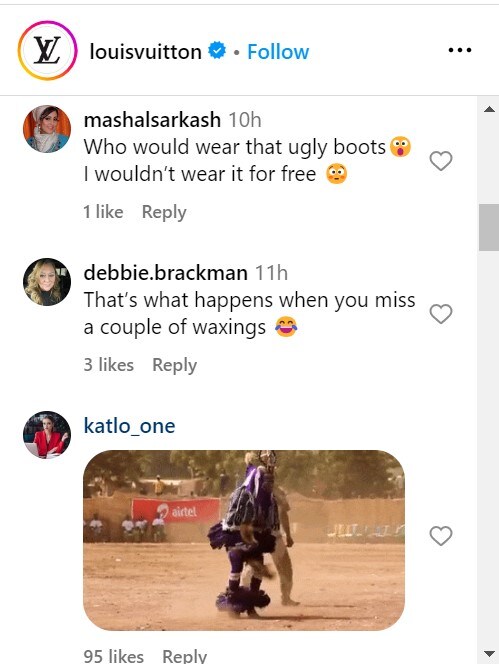The image size is (499, 664).
Task: Open mashalsarkash's profile picture
Action: (x=47, y=129)
